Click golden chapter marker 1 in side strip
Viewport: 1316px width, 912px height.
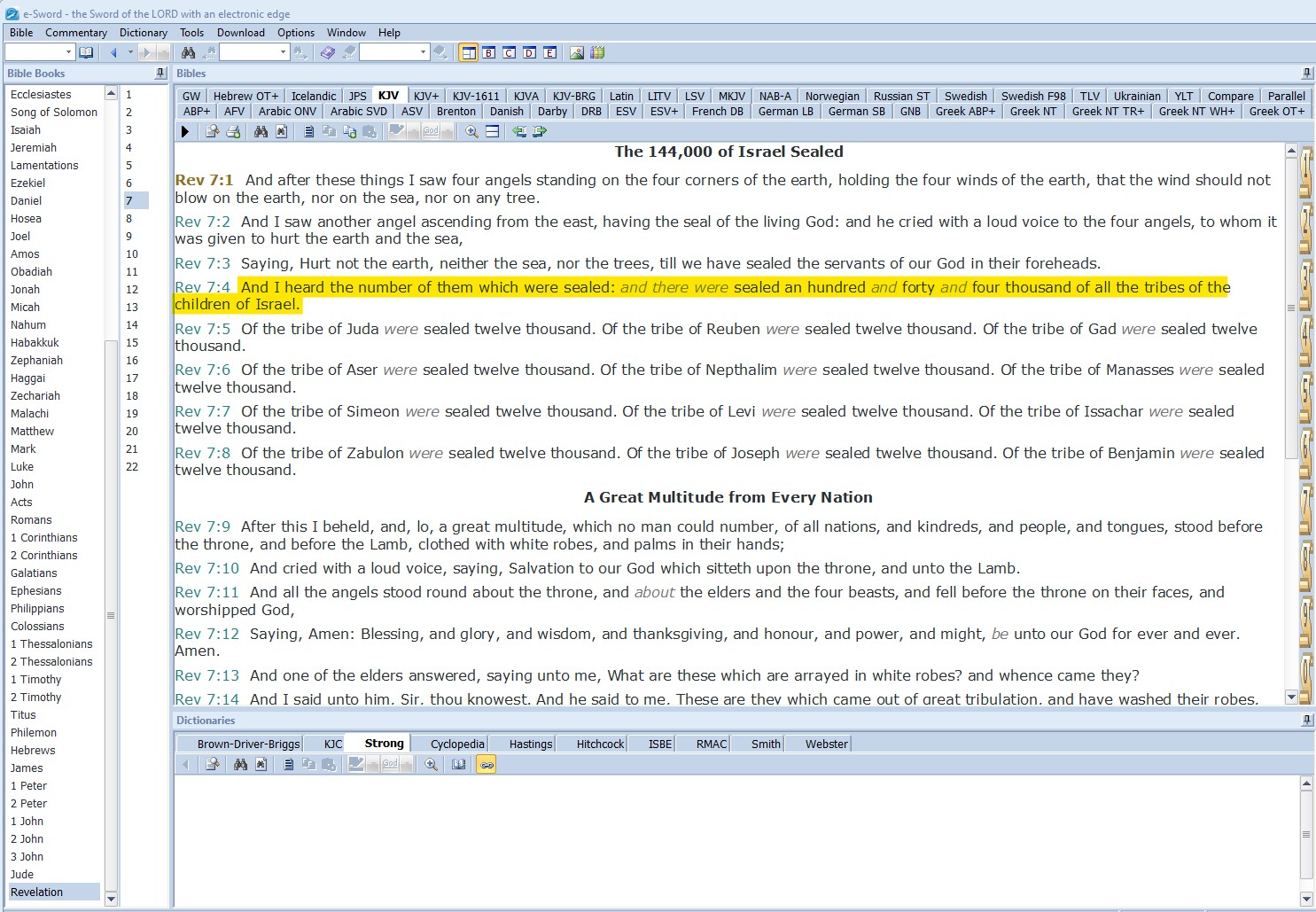tap(1305, 171)
